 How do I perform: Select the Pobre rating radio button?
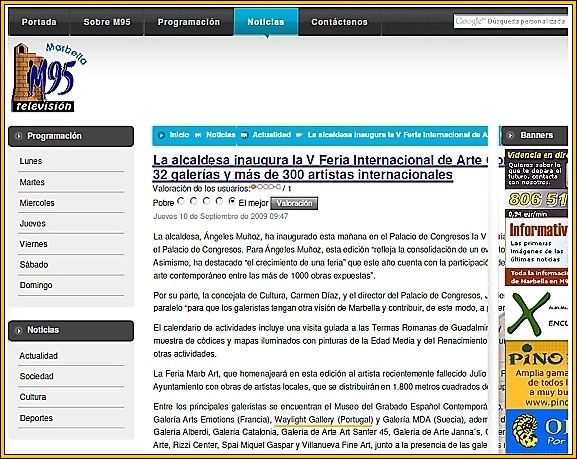click(x=181, y=201)
